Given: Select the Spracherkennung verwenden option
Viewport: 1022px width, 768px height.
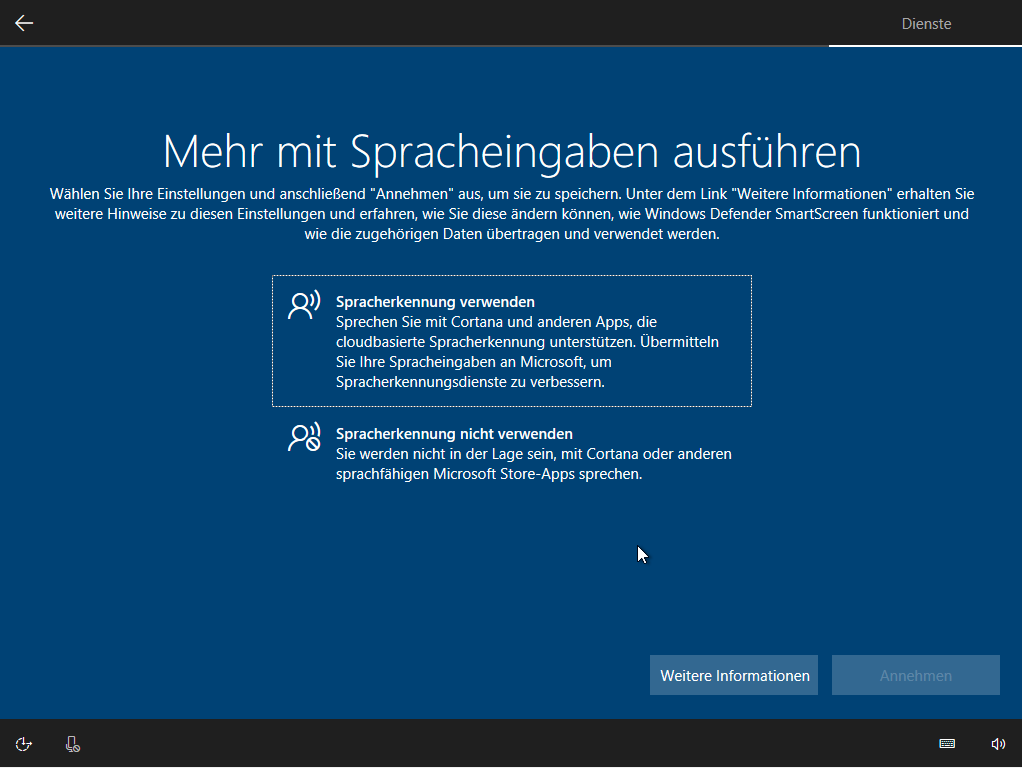Looking at the screenshot, I should 512,341.
